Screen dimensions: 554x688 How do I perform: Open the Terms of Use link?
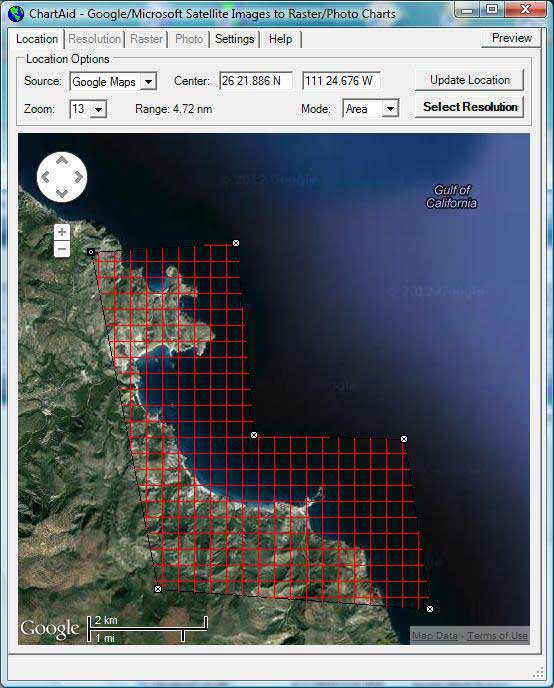pos(497,635)
